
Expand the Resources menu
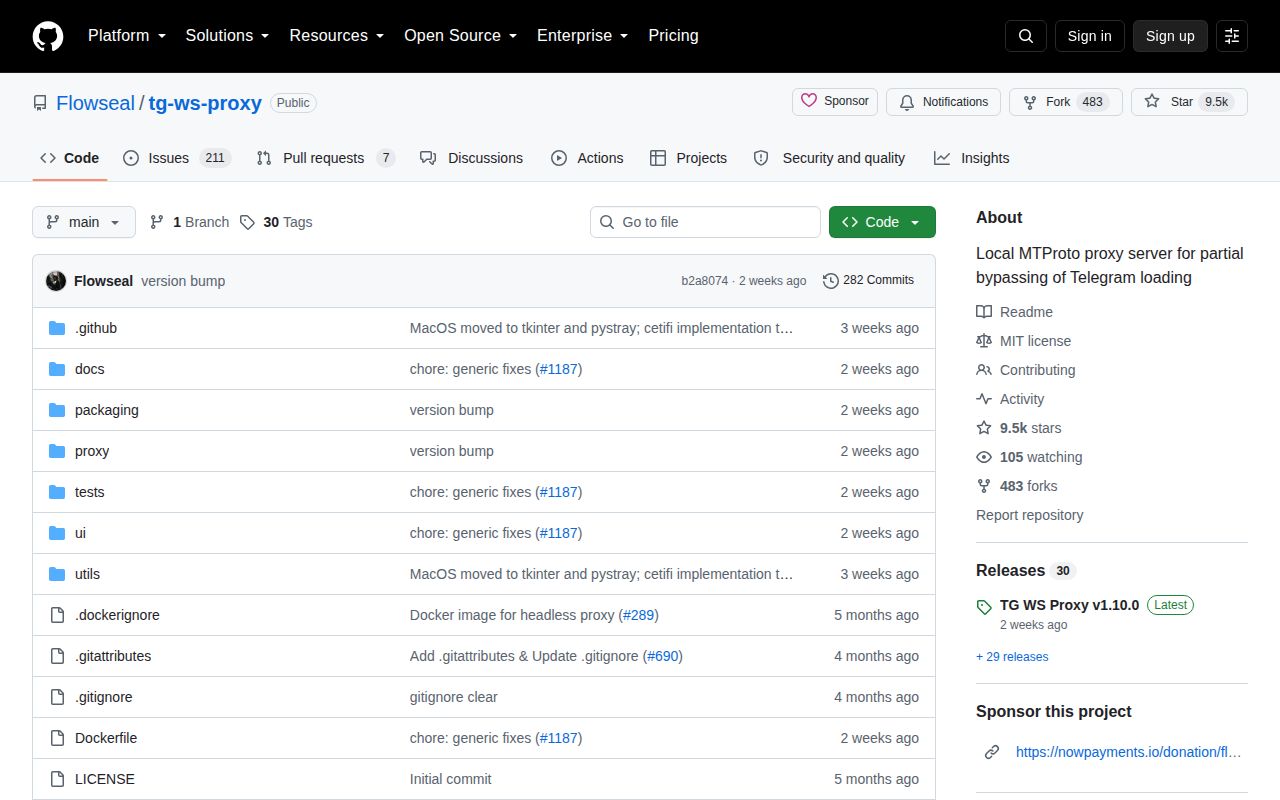pyautogui.click(x=337, y=36)
